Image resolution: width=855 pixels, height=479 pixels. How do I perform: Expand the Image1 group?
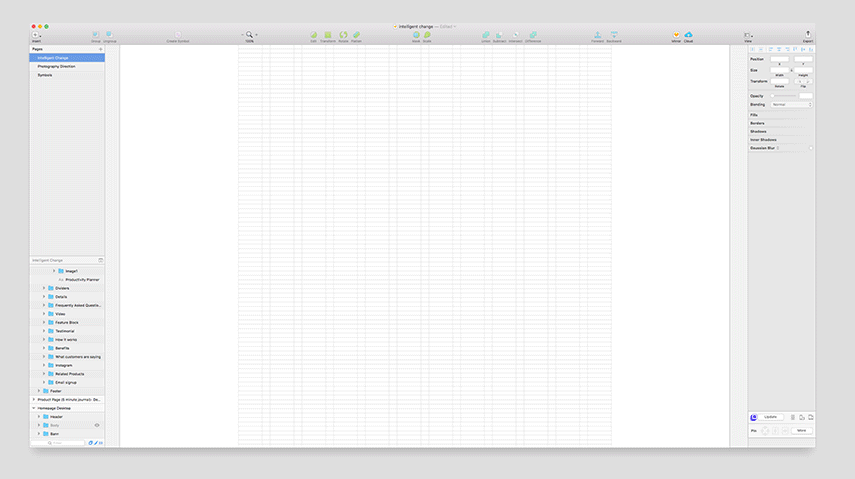coord(53,271)
